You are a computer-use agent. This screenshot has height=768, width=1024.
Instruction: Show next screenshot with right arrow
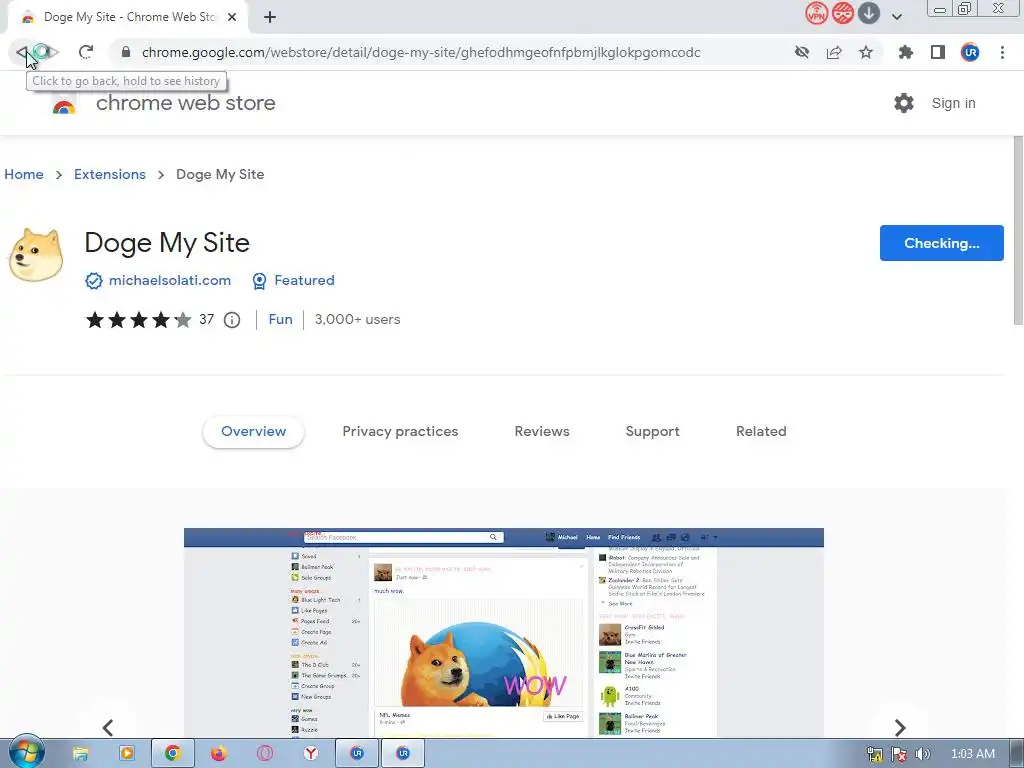pyautogui.click(x=900, y=727)
